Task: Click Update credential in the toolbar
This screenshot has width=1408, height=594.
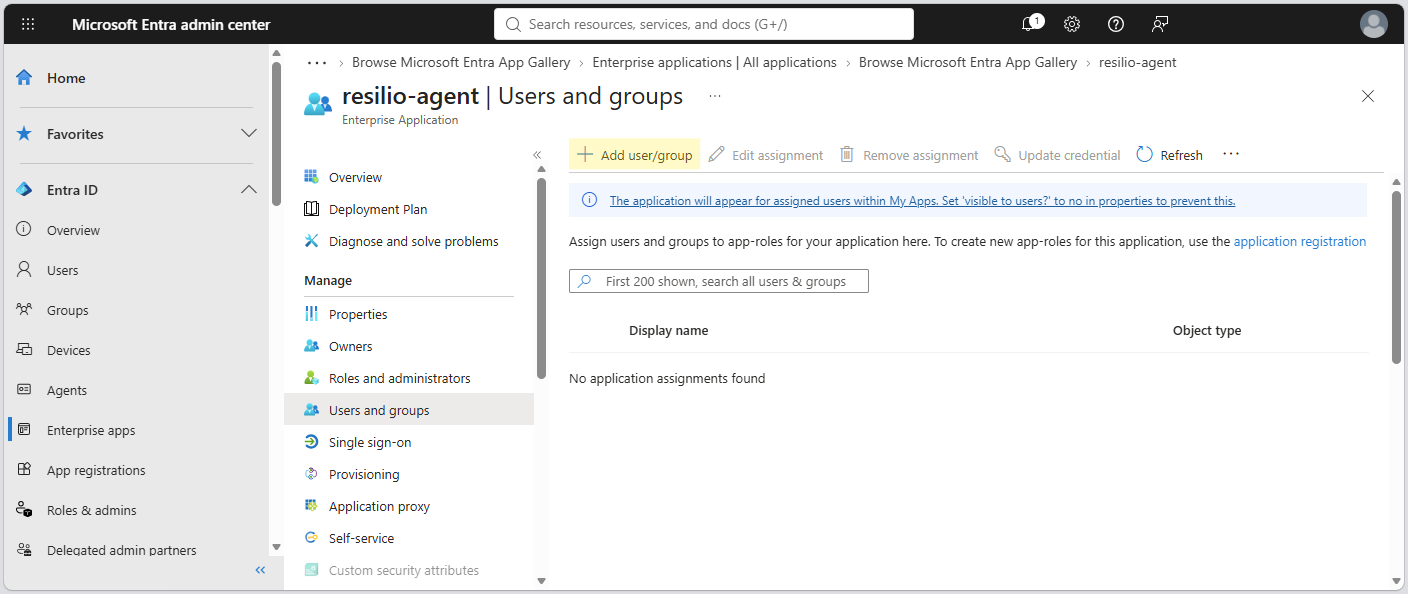Action: pos(1058,155)
